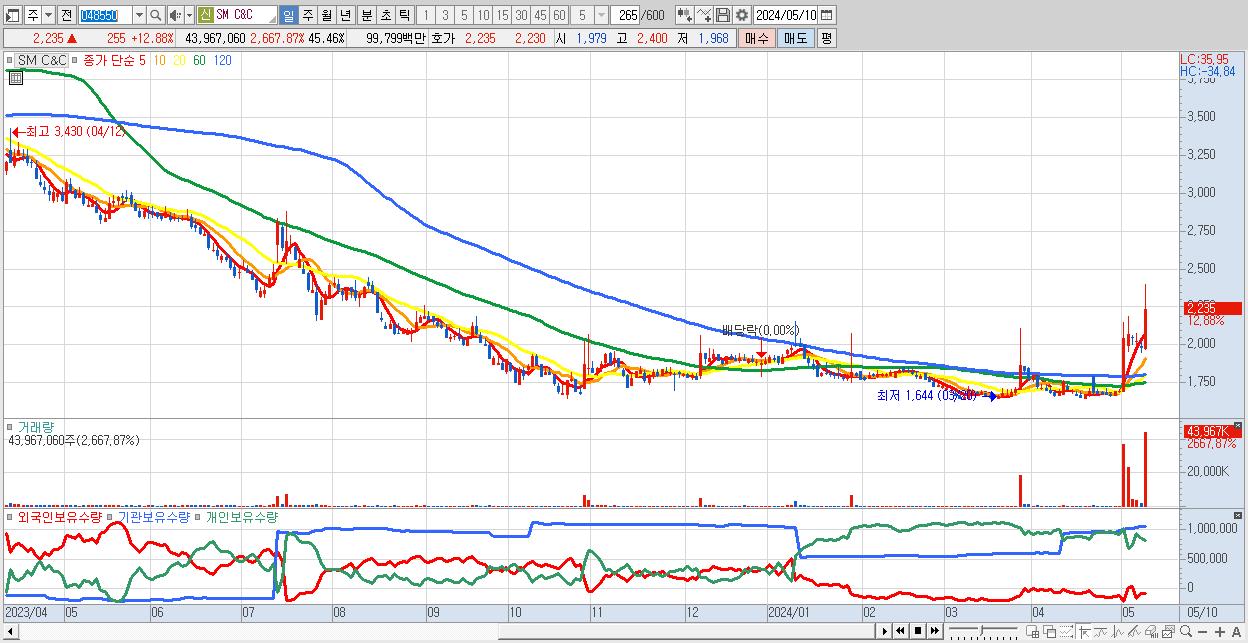Expand the custom interval dropdown

[x=601, y=15]
